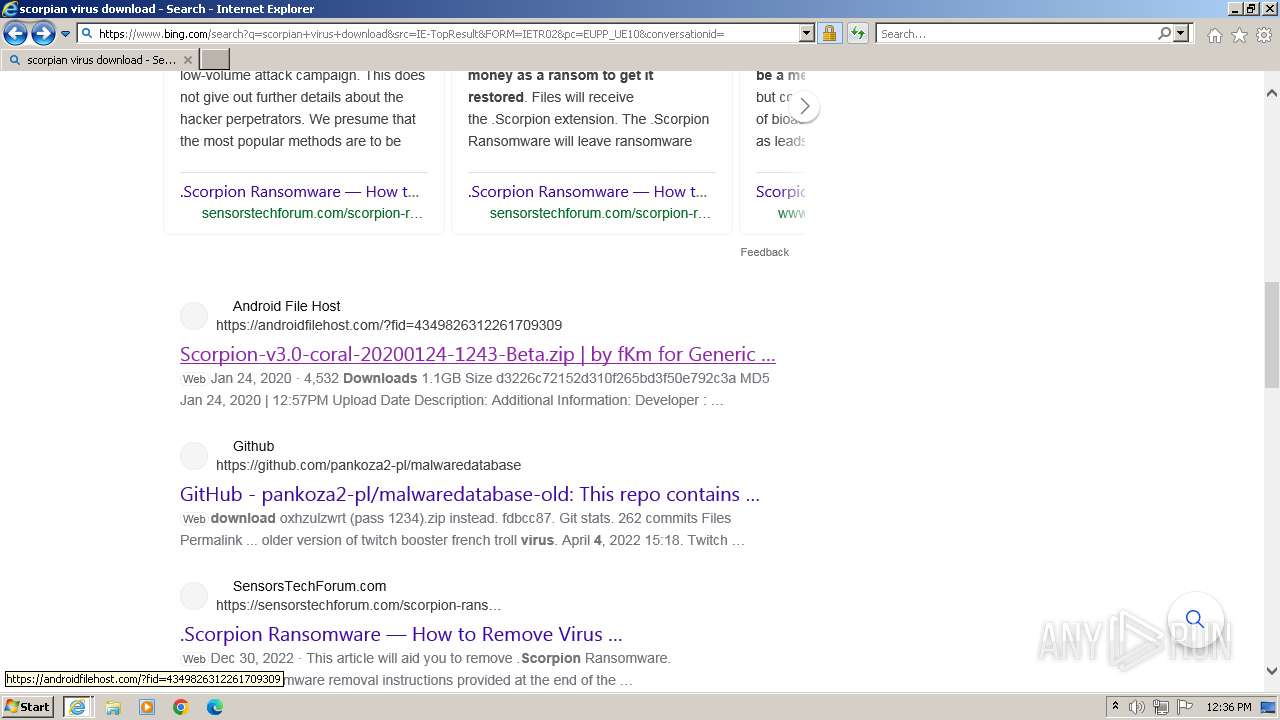The height and width of the screenshot is (720, 1280).
Task: Open the search provider dropdown arrow
Action: pos(1181,33)
